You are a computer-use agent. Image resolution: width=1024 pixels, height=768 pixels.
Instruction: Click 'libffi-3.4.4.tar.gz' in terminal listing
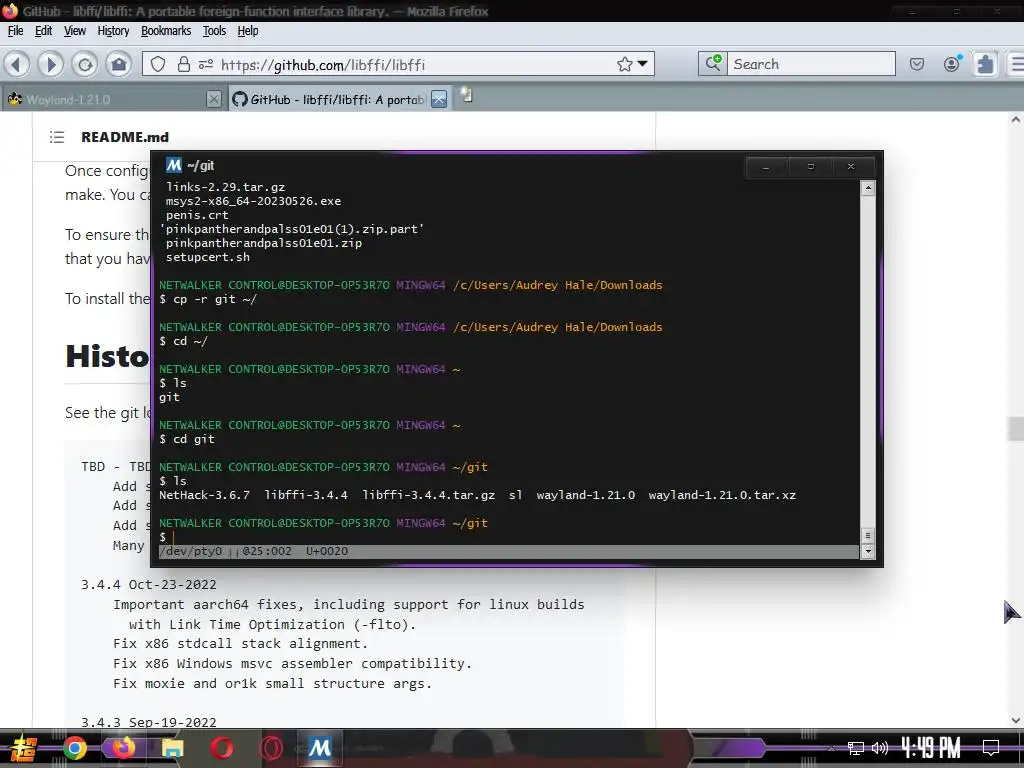point(428,495)
